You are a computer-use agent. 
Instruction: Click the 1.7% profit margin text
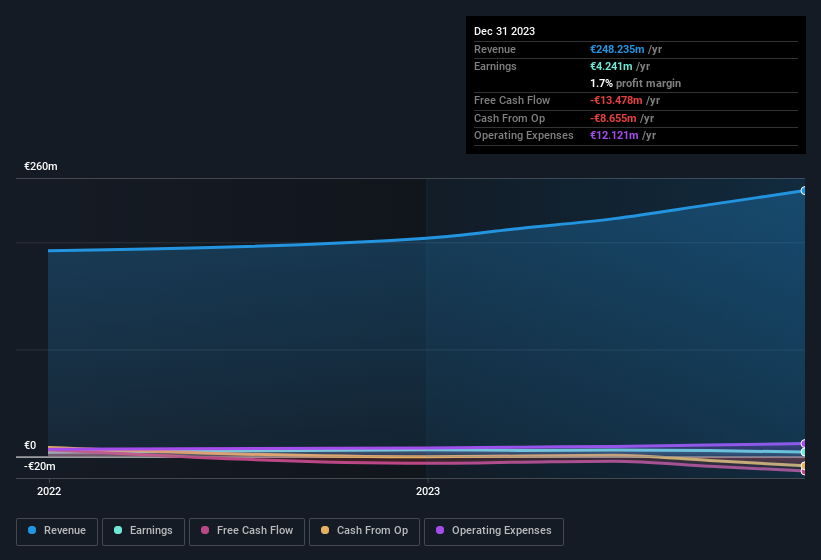pos(635,83)
